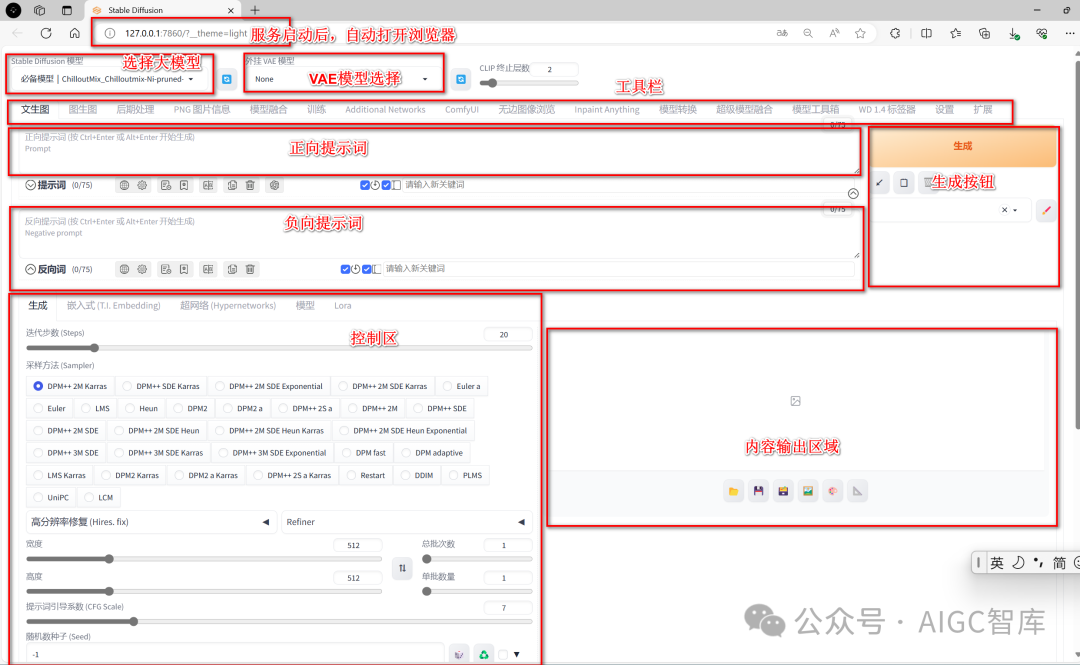This screenshot has height=665, width=1080.
Task: Open the Stable Diffusion 模型 dropdown
Action: [109, 79]
